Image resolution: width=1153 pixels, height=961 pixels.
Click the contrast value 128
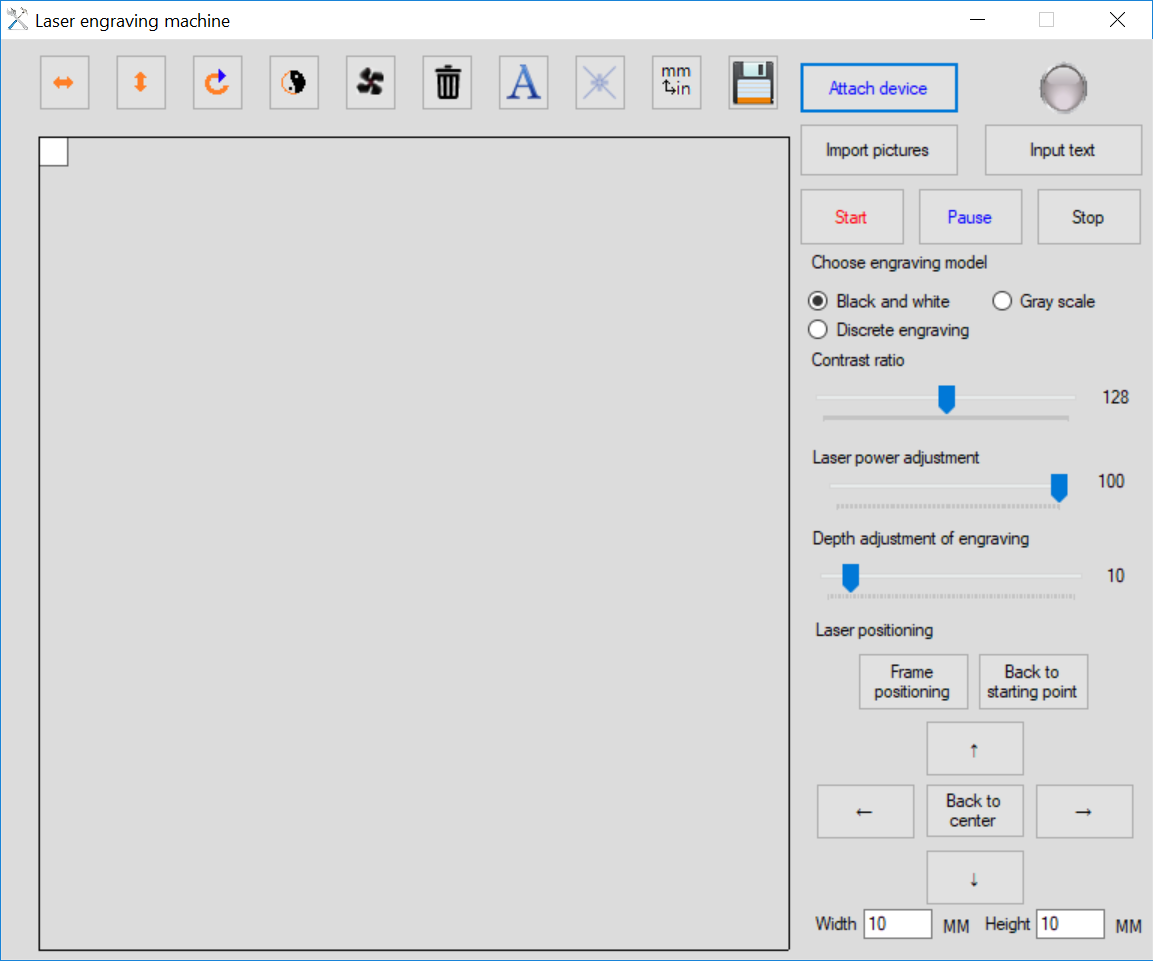(x=1115, y=398)
